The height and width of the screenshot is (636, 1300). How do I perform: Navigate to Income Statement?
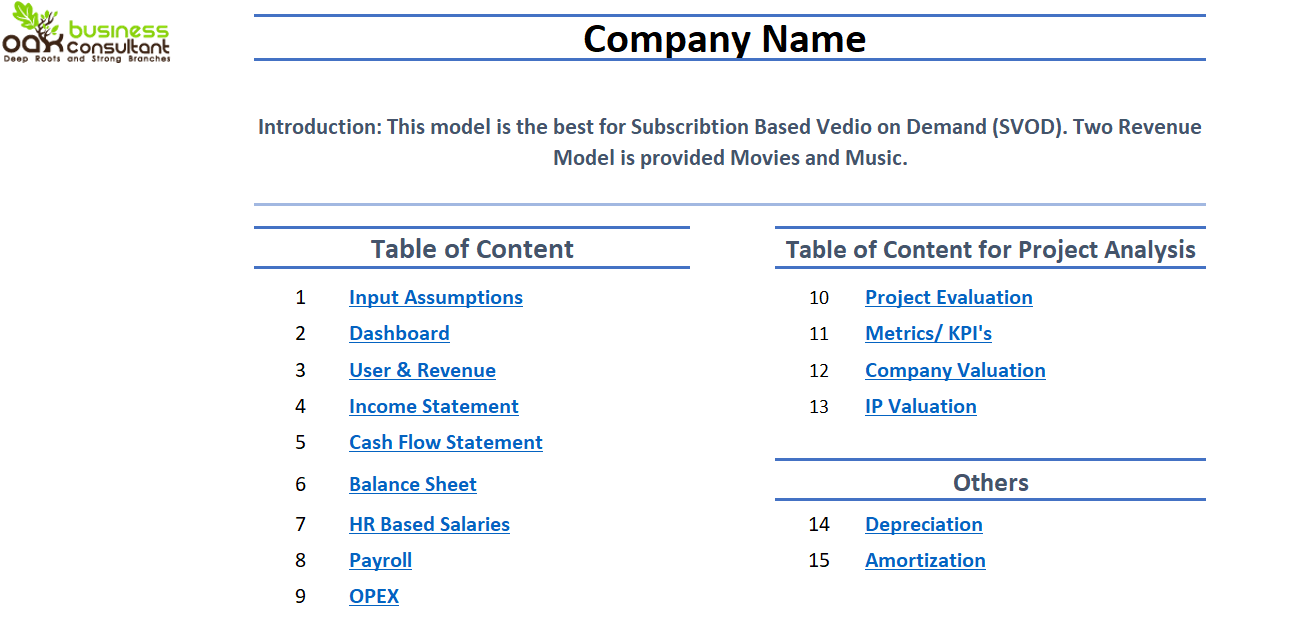click(434, 406)
